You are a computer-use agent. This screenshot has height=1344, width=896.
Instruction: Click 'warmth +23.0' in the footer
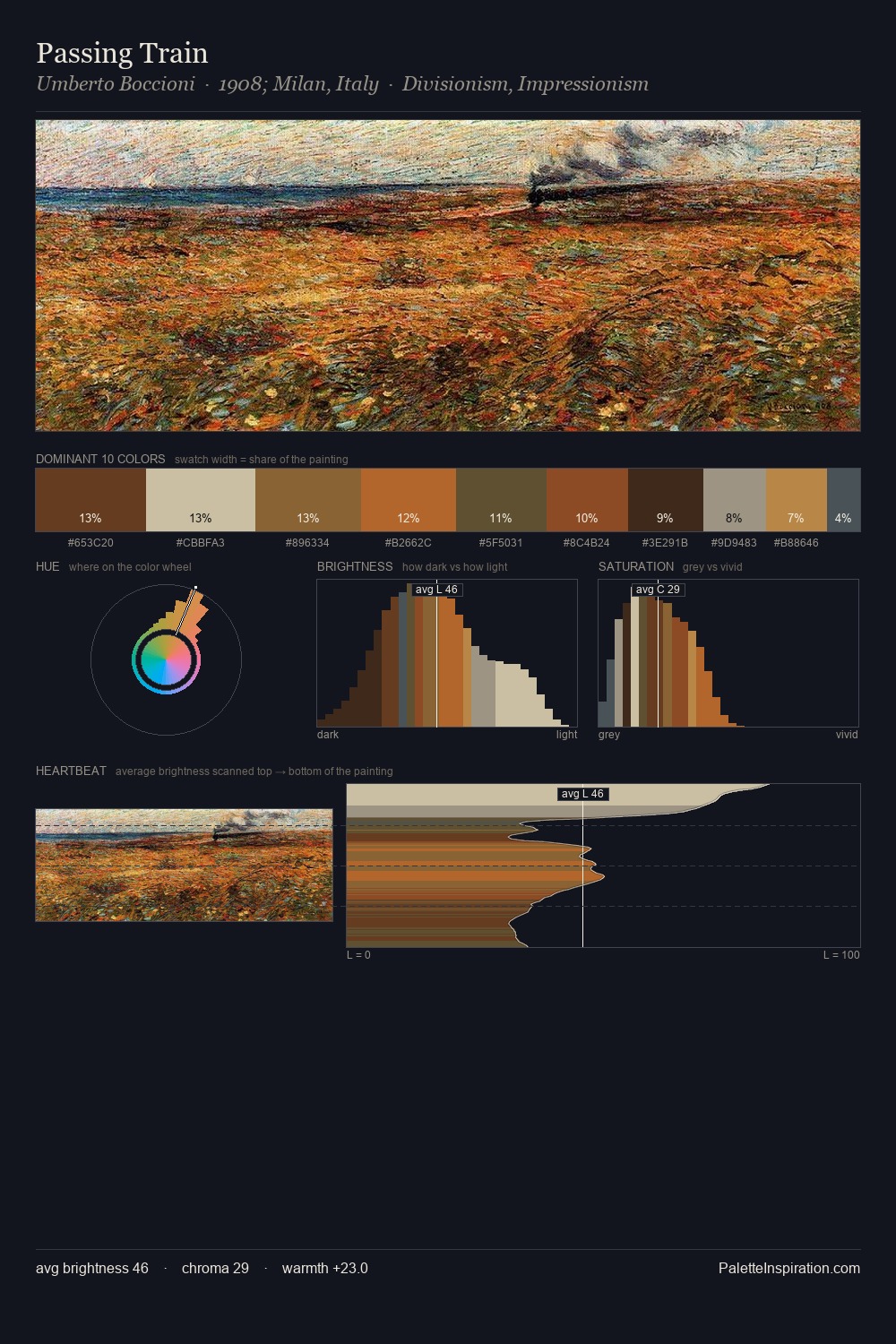click(x=325, y=1268)
